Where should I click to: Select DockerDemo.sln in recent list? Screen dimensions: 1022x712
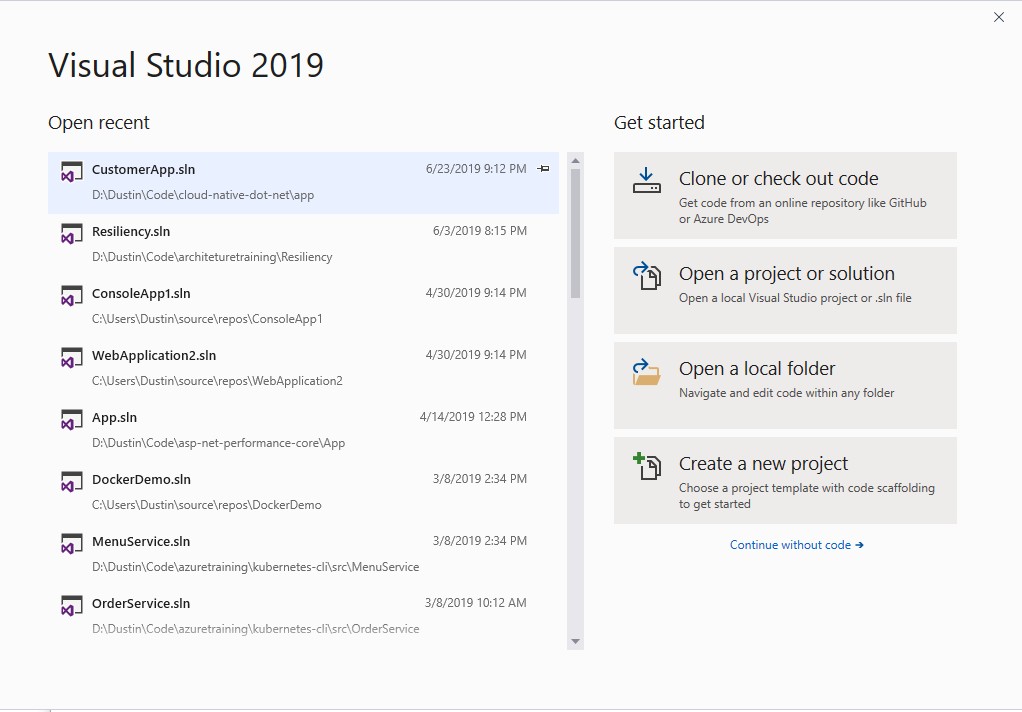tap(303, 492)
